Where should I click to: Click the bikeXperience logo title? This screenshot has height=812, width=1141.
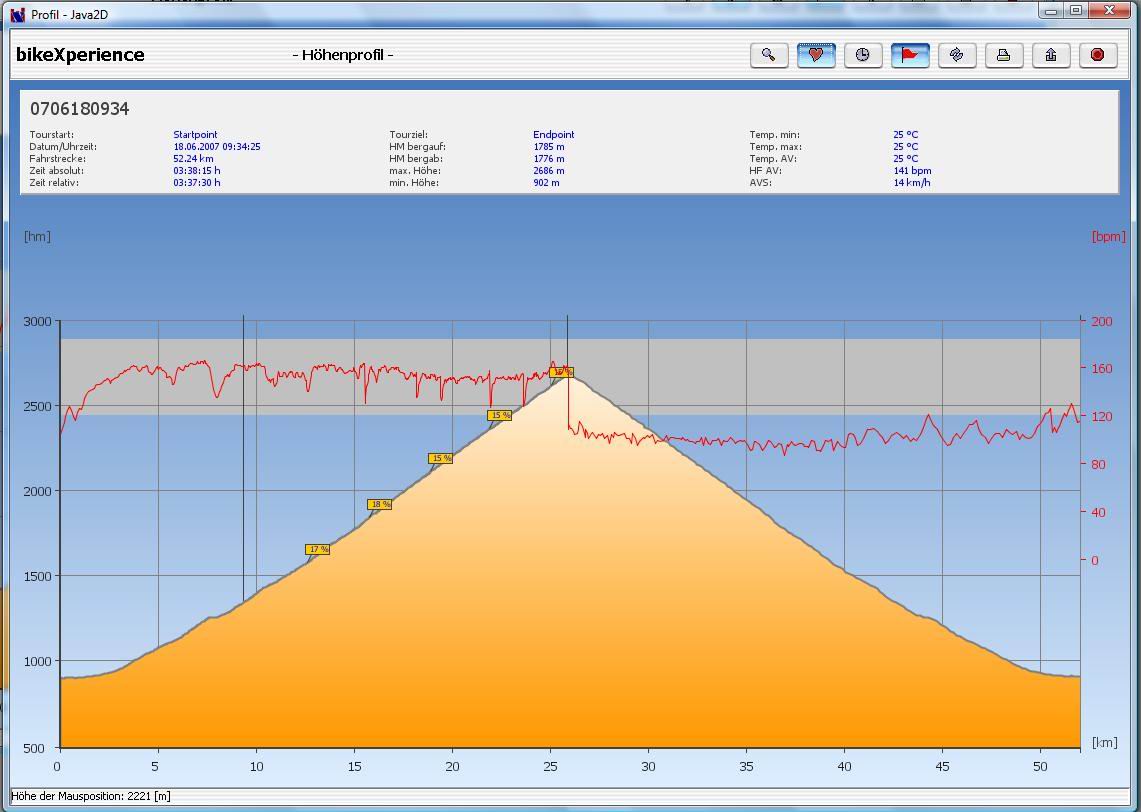[x=80, y=55]
